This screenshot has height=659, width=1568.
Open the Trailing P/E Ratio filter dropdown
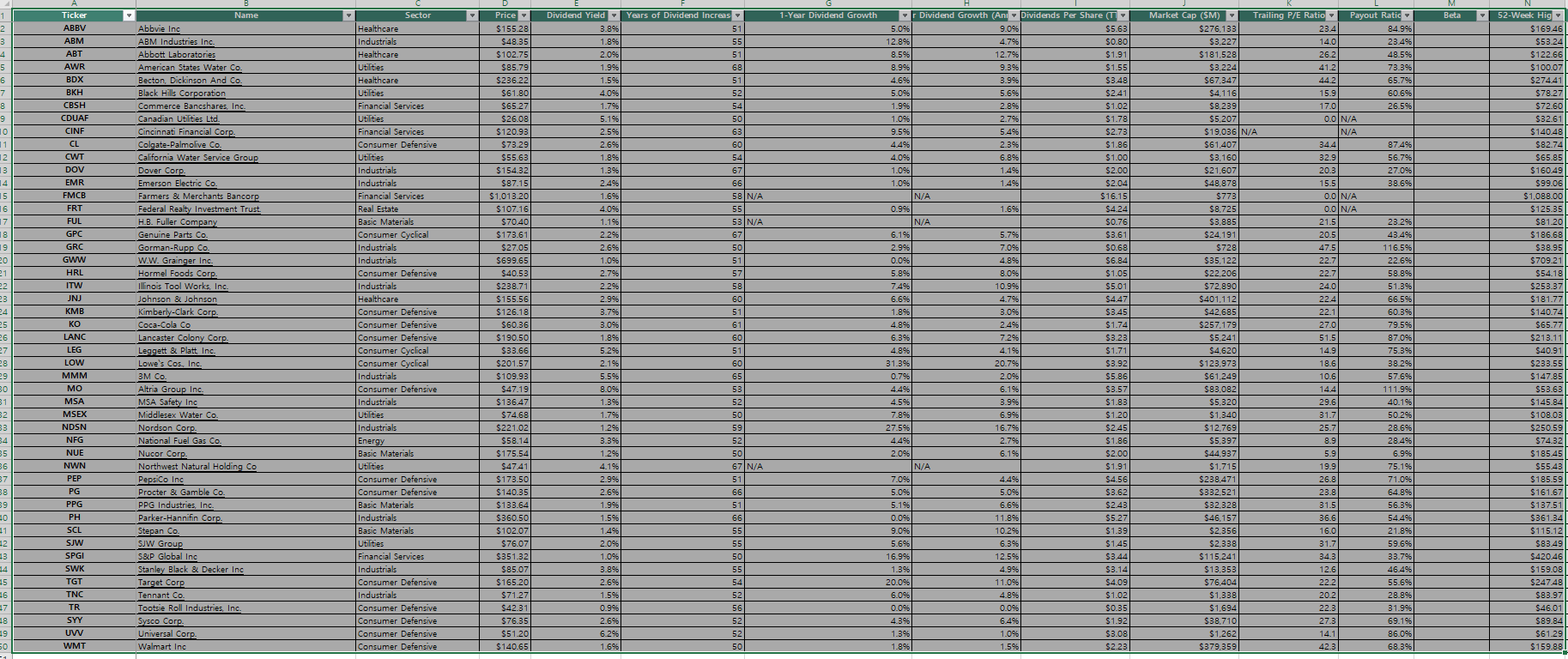point(1332,15)
